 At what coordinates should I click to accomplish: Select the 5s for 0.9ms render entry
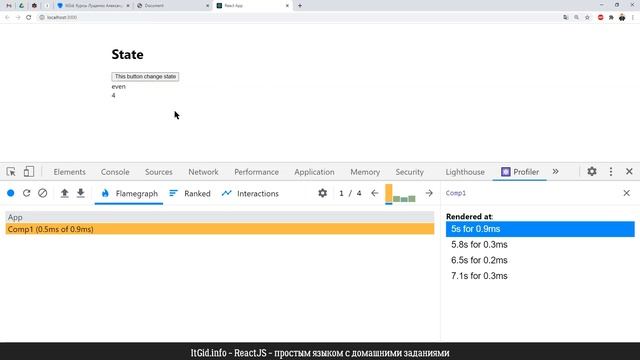[x=540, y=229]
